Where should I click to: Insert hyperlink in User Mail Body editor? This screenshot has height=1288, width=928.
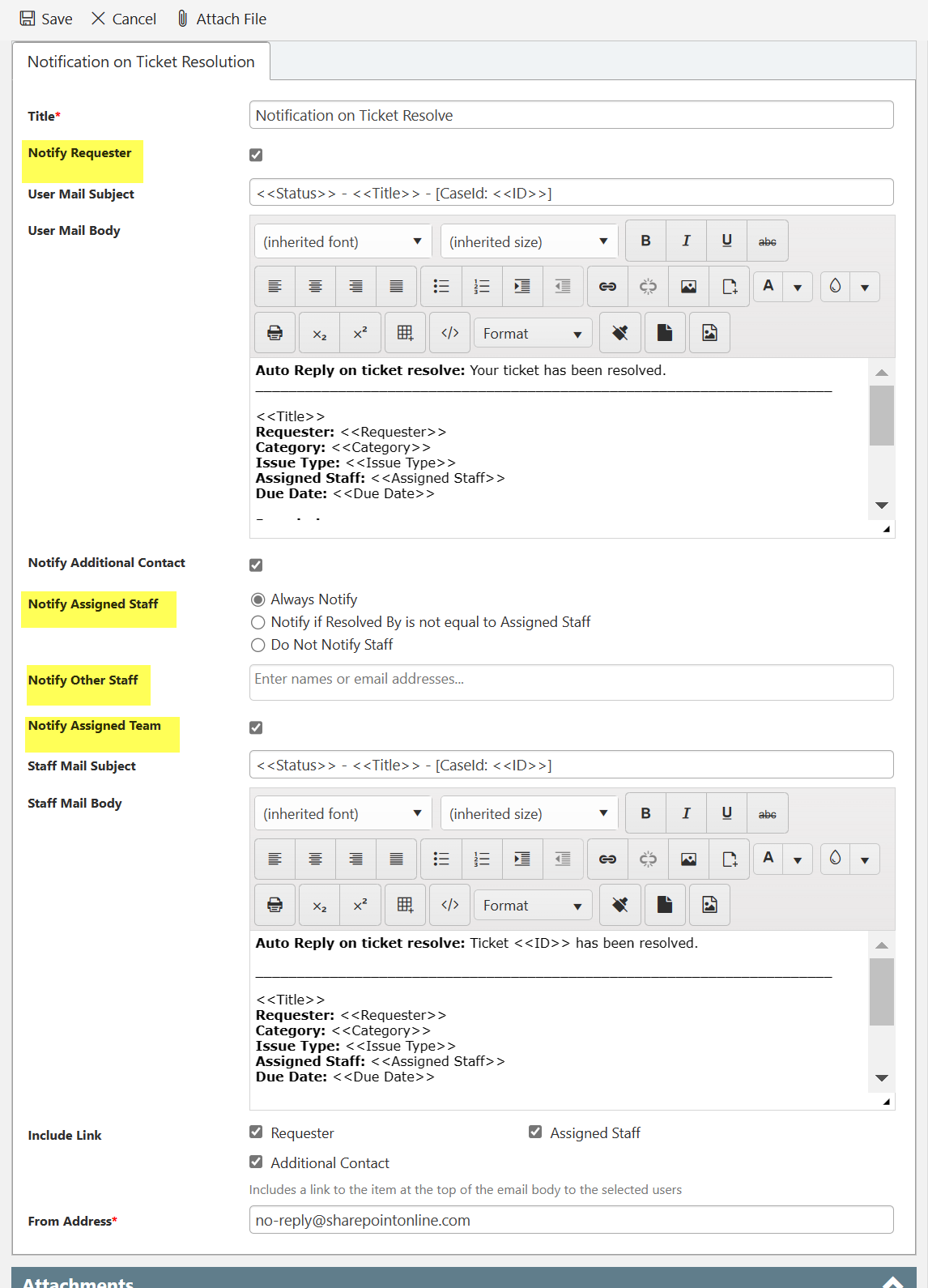[607, 287]
